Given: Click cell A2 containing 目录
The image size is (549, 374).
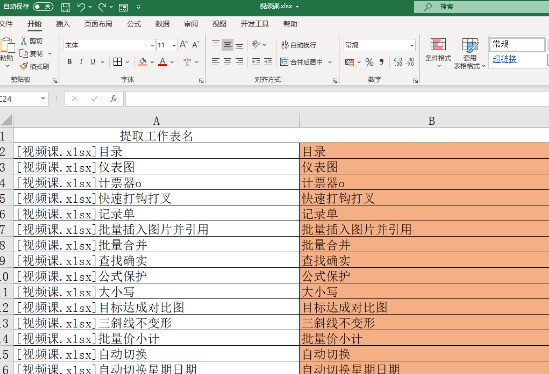Looking at the screenshot, I should (x=157, y=152).
